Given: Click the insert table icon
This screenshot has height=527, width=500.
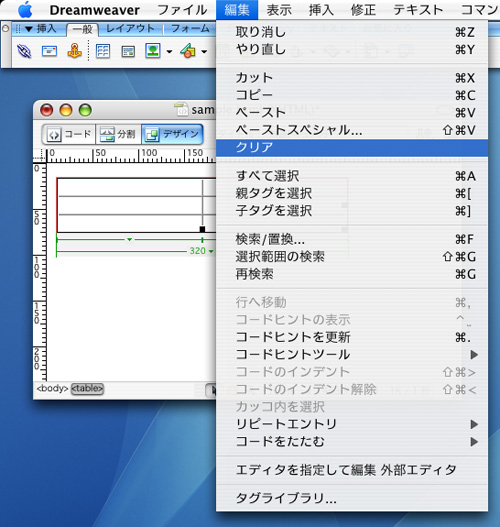Looking at the screenshot, I should [103, 51].
